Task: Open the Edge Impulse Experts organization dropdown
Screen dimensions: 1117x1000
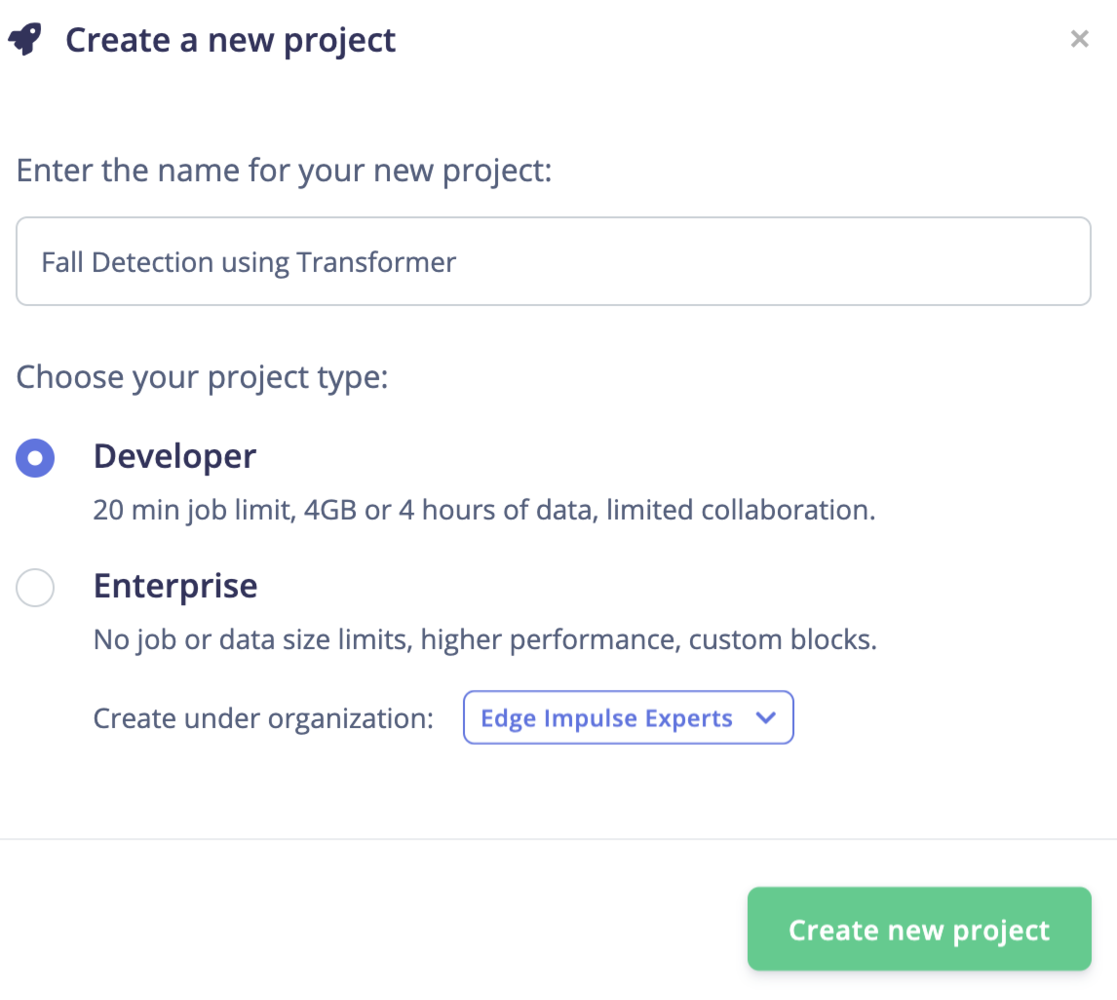Action: click(627, 718)
